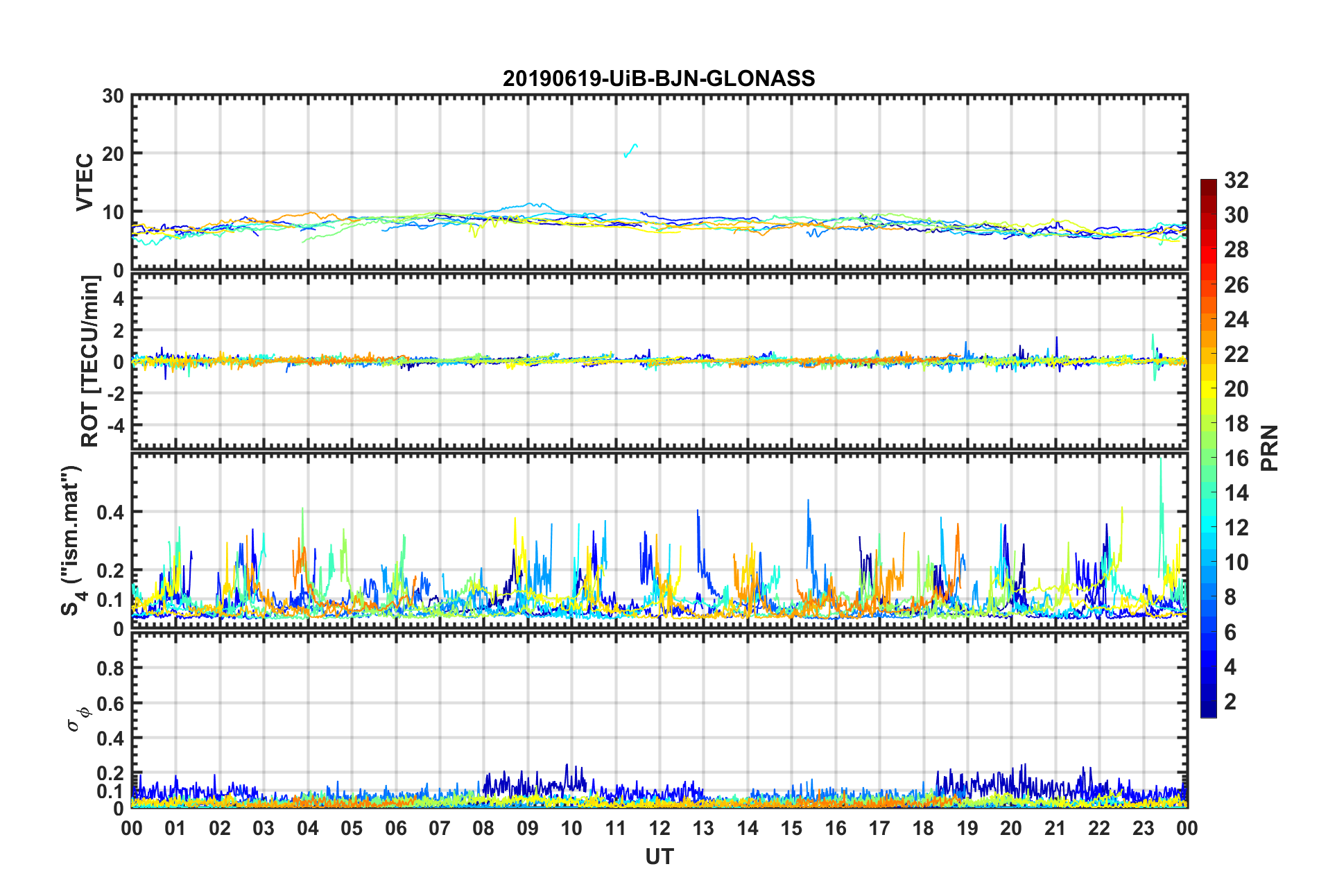Click the colorbar tick label 16
This screenshot has width=1319, height=896.
click(1236, 458)
